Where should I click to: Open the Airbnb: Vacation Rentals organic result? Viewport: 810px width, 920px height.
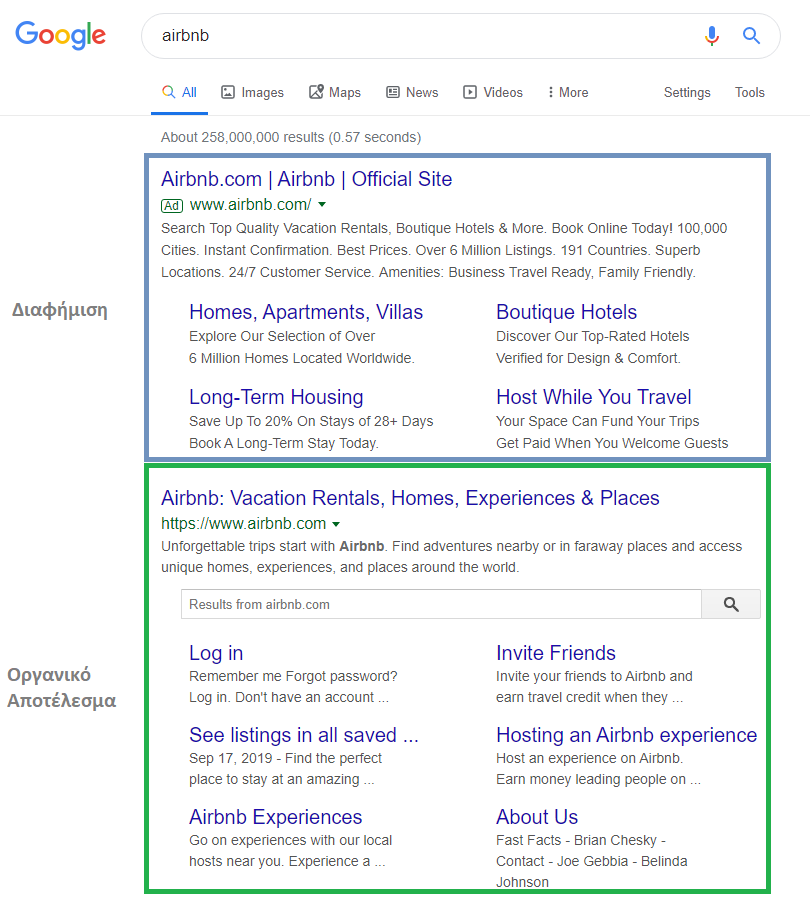[411, 498]
